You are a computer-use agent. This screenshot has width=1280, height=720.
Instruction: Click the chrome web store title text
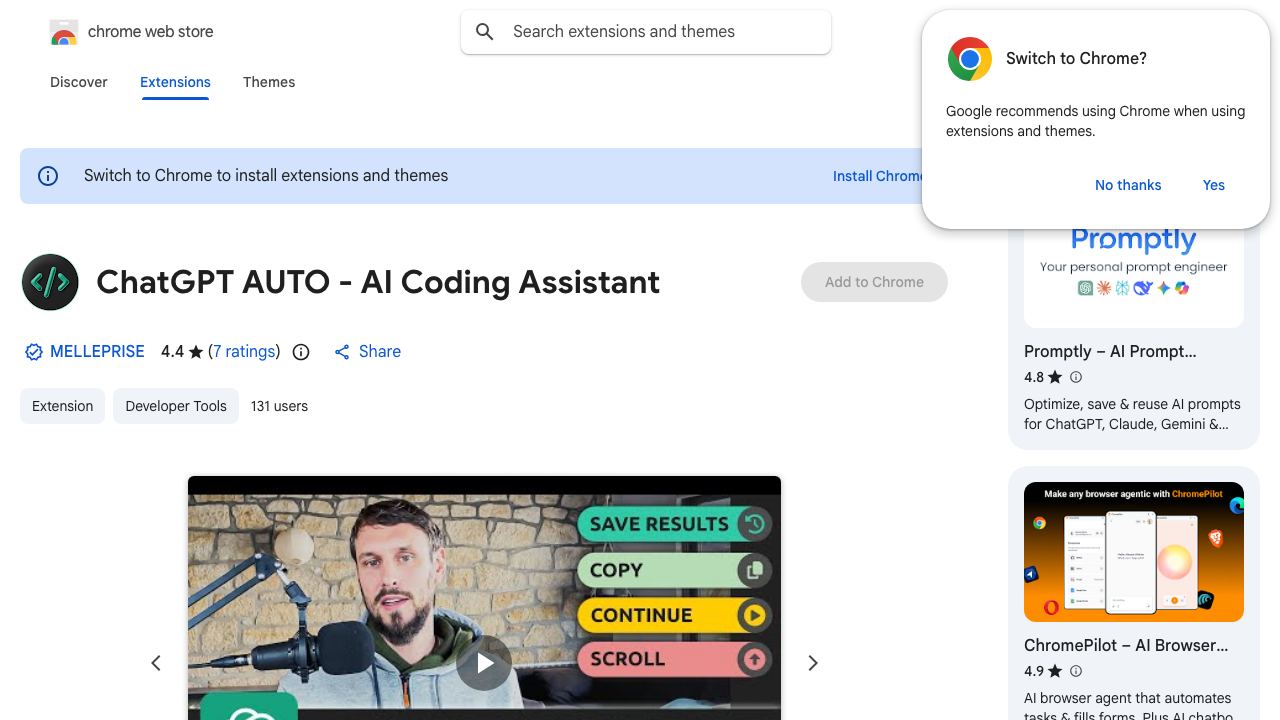151,32
